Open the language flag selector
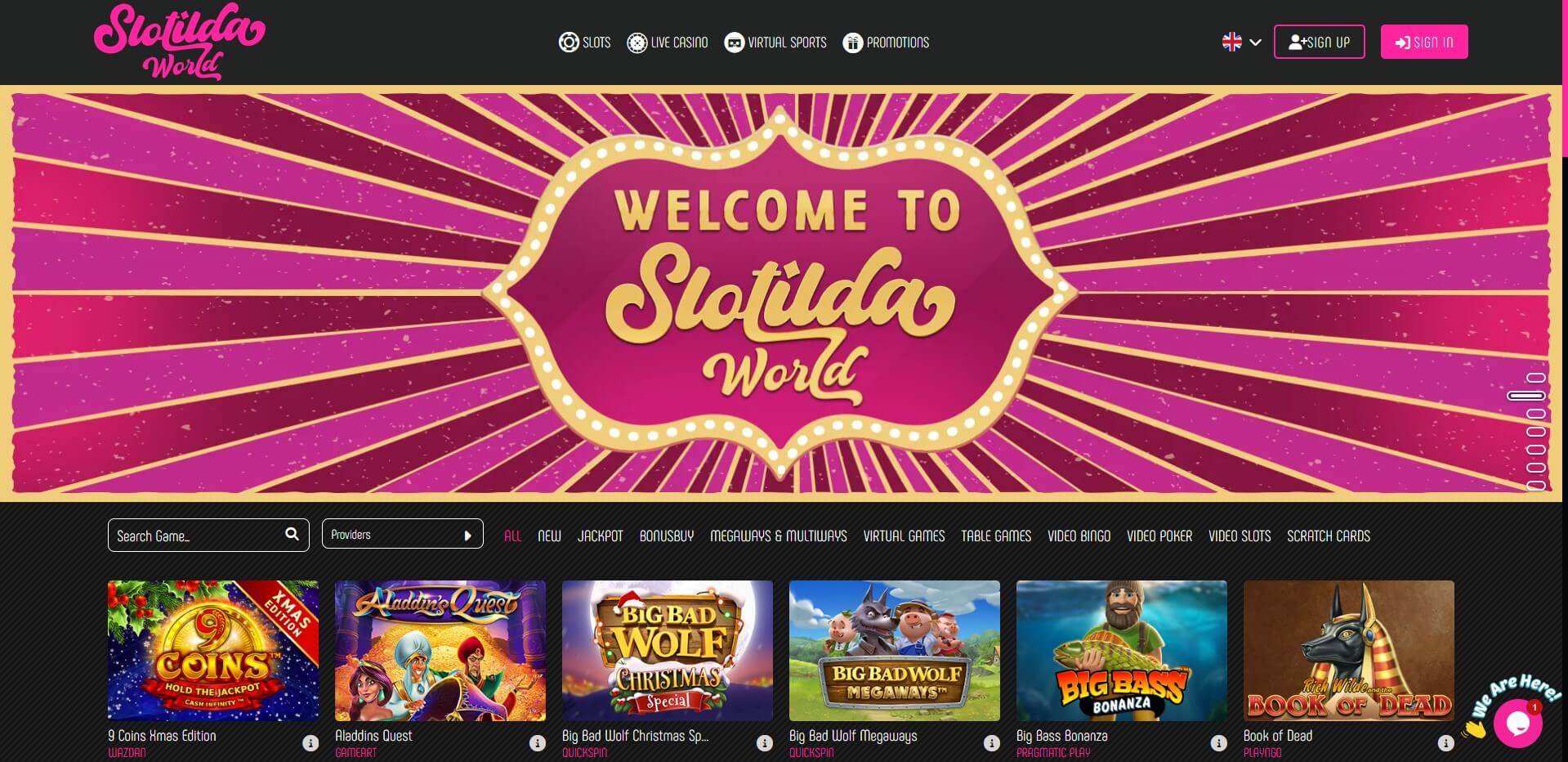The height and width of the screenshot is (762, 1568). (1241, 42)
